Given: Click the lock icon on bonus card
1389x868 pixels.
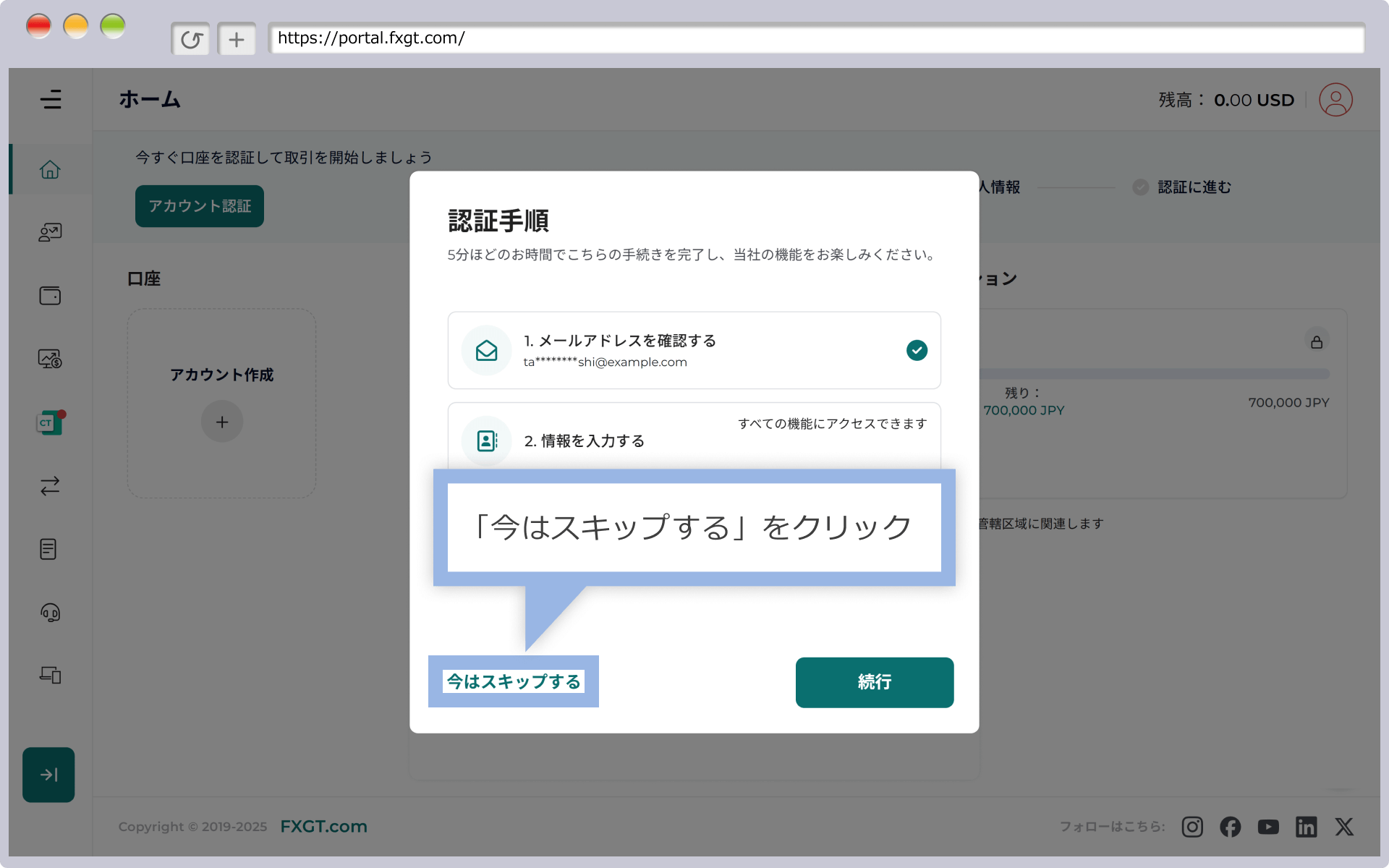Looking at the screenshot, I should click(1317, 341).
